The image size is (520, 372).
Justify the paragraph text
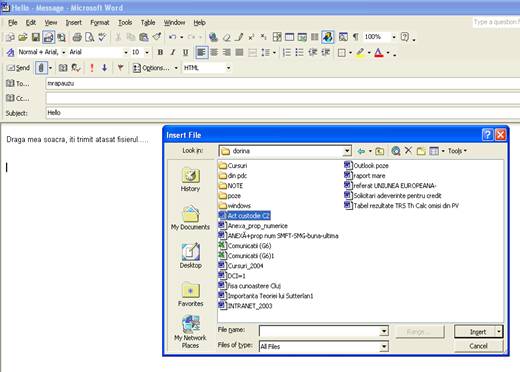click(239, 52)
